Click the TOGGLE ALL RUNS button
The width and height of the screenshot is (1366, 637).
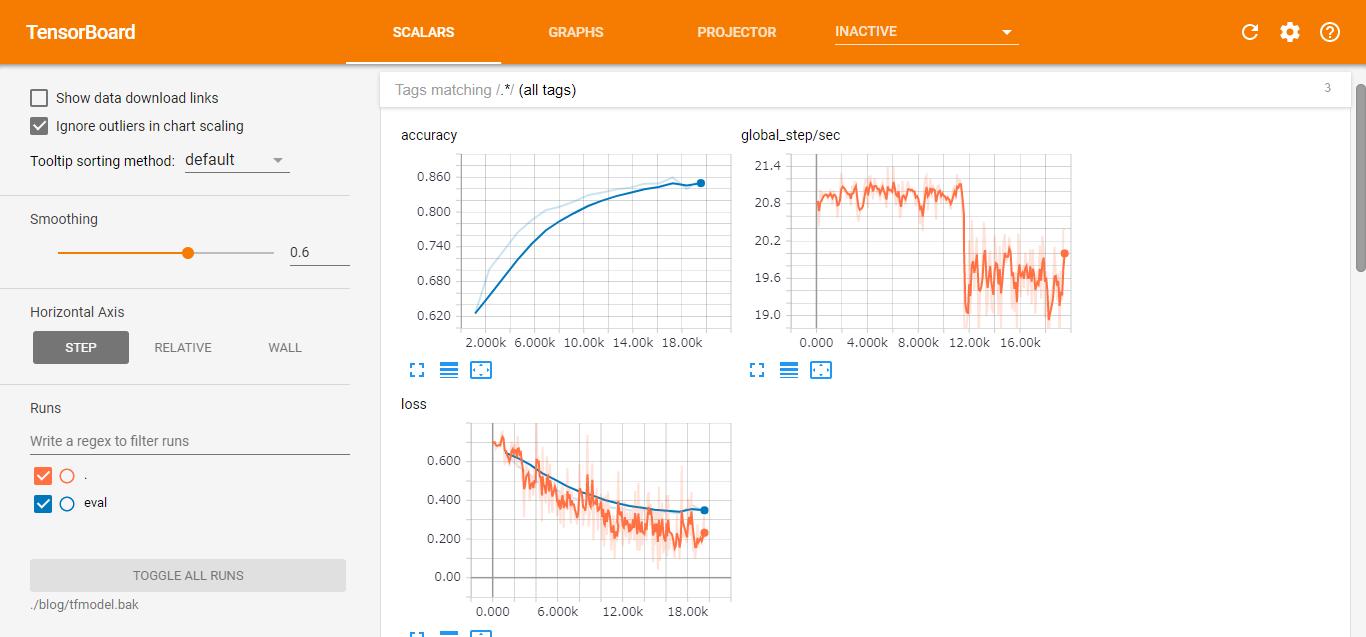coord(188,576)
